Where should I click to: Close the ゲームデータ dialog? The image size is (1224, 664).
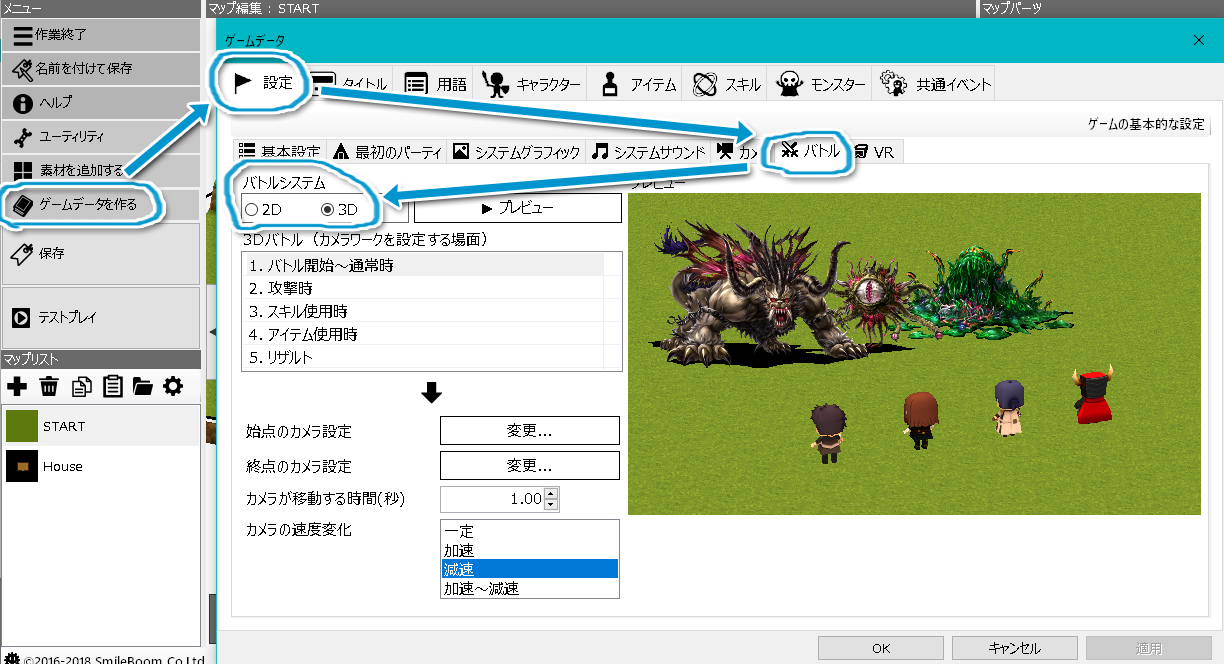[x=1199, y=40]
